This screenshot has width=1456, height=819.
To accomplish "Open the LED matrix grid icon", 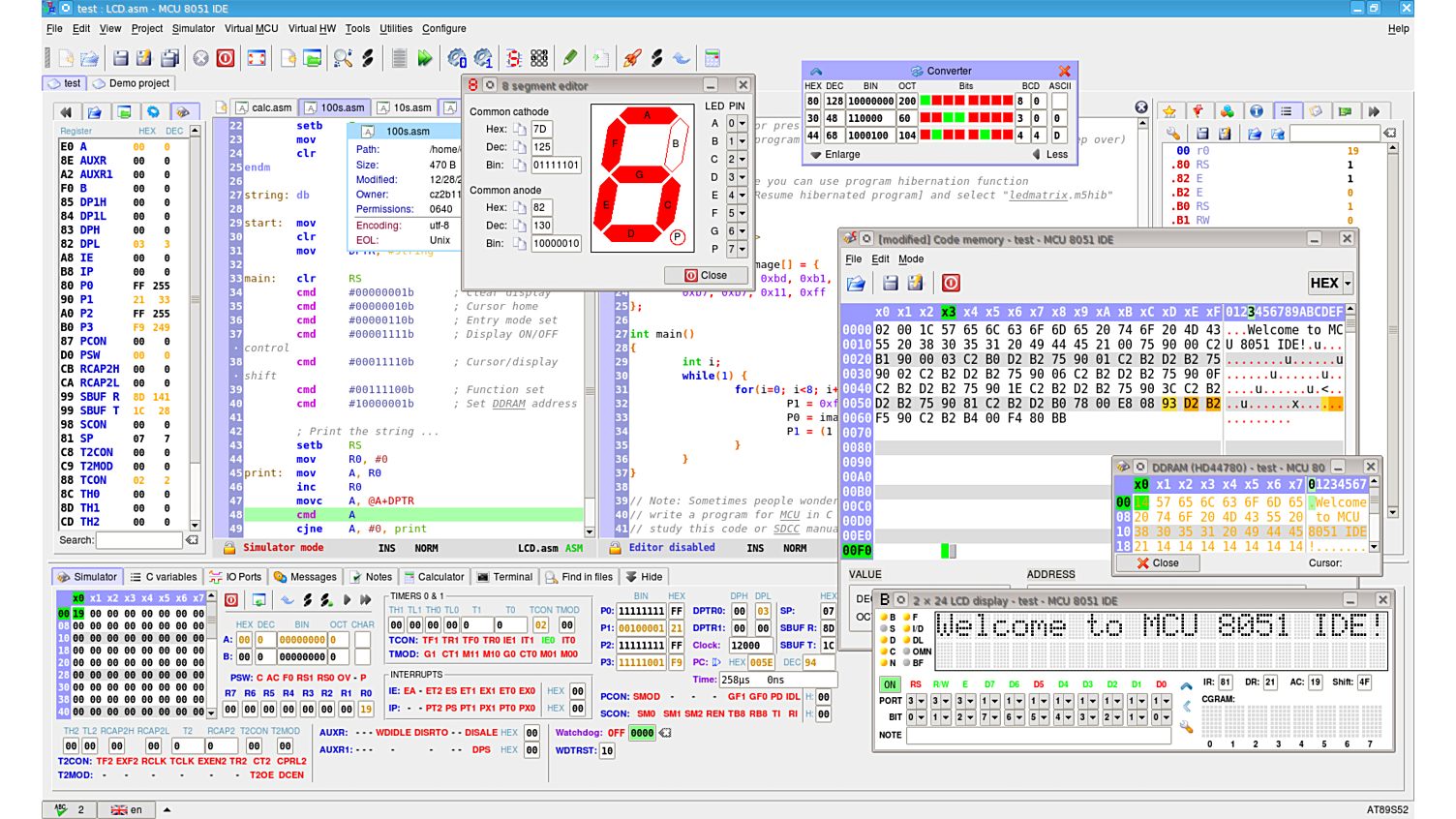I will pos(539,59).
